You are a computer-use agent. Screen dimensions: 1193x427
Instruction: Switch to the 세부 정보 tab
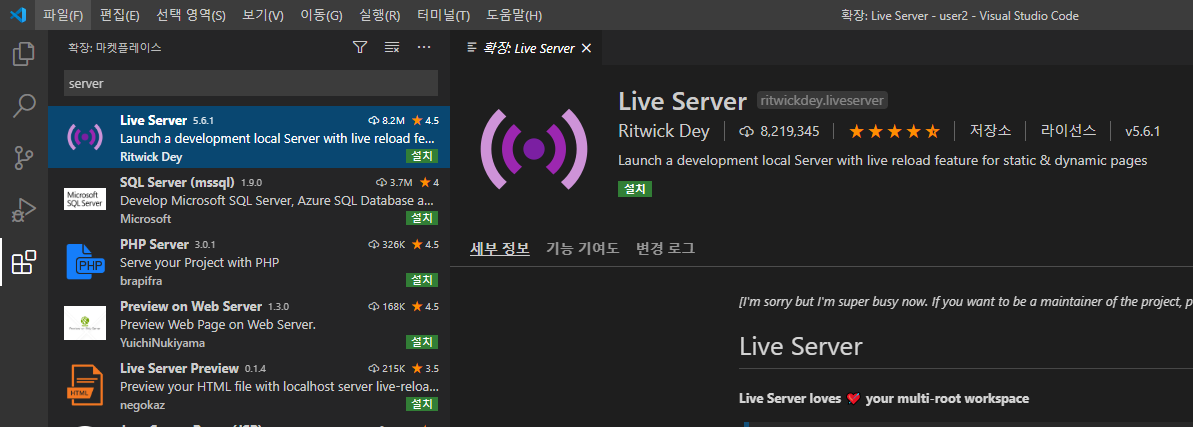tap(500, 248)
